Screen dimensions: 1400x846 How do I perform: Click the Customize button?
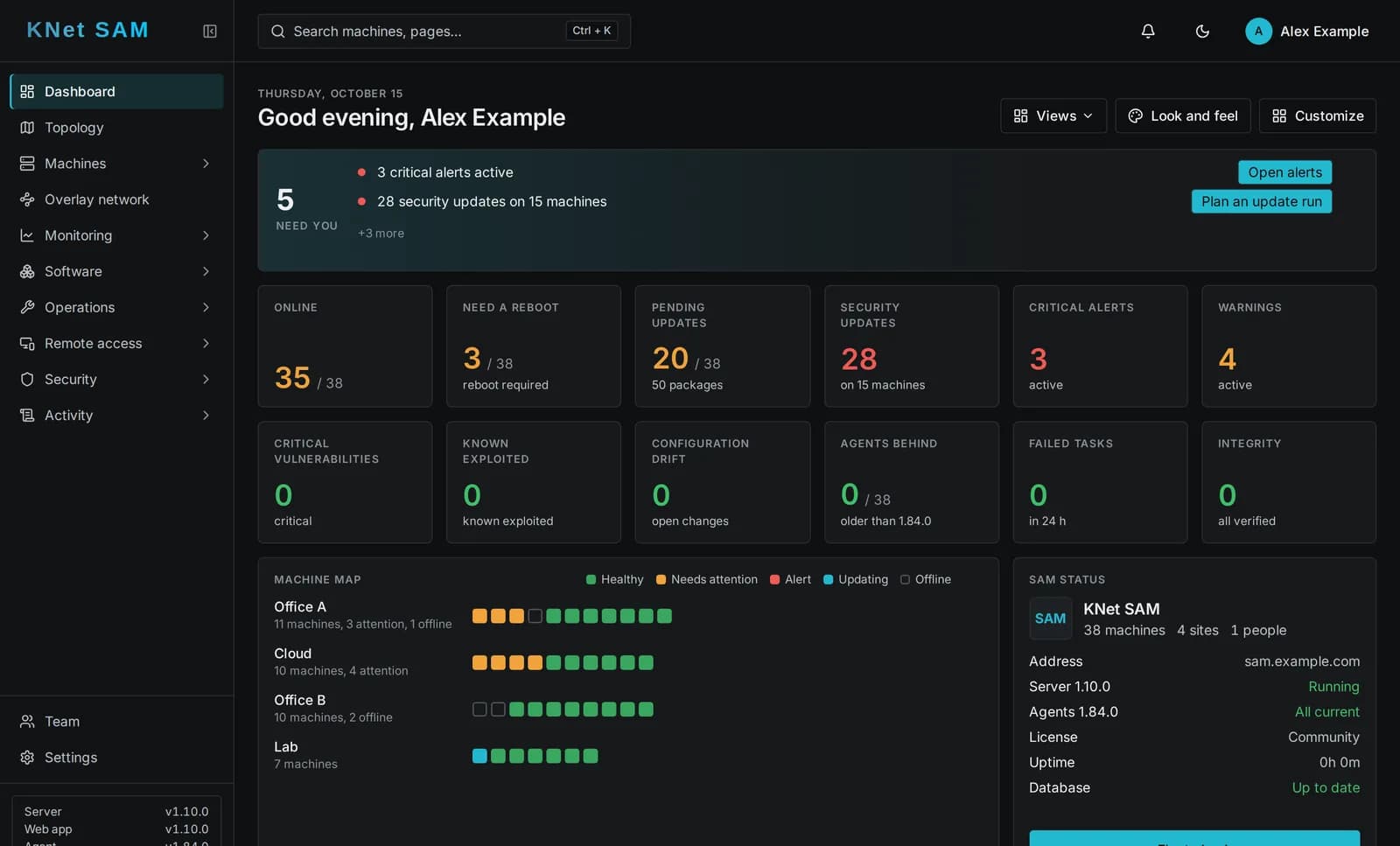[x=1317, y=115]
